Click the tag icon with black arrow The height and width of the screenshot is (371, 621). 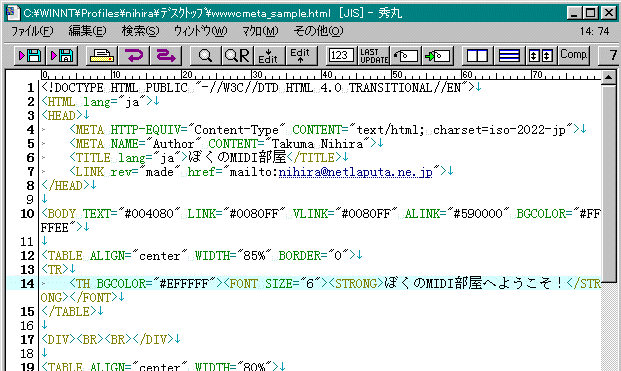pos(406,56)
